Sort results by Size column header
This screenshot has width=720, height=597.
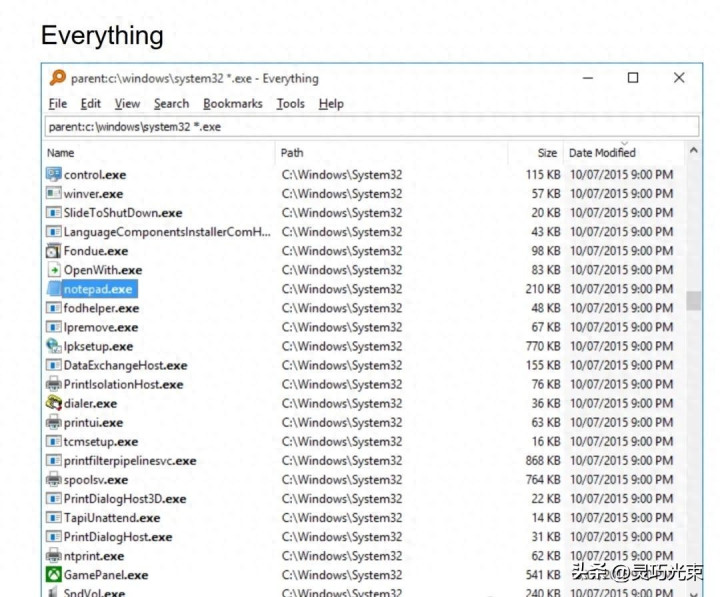click(x=547, y=153)
